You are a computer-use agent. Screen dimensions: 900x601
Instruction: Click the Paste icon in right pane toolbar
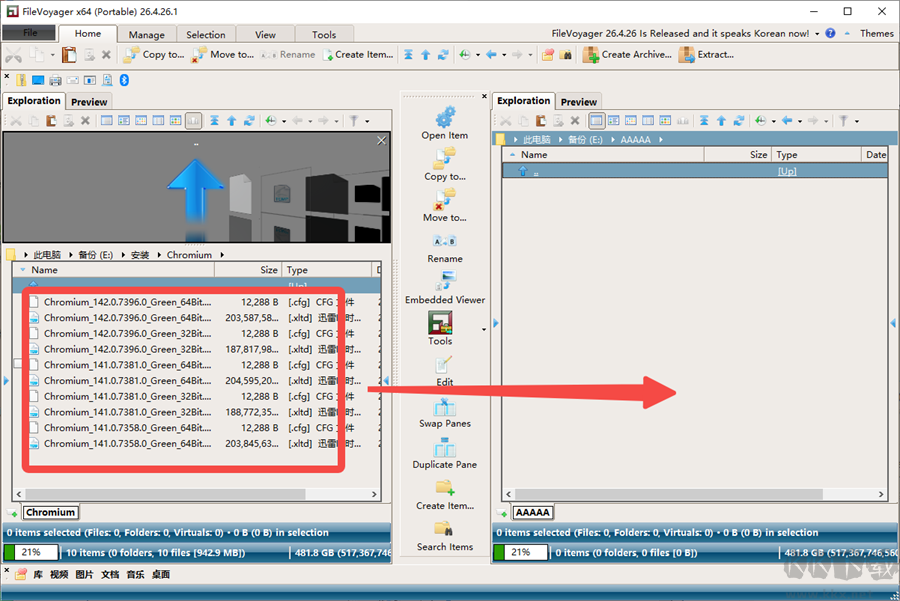pos(541,121)
